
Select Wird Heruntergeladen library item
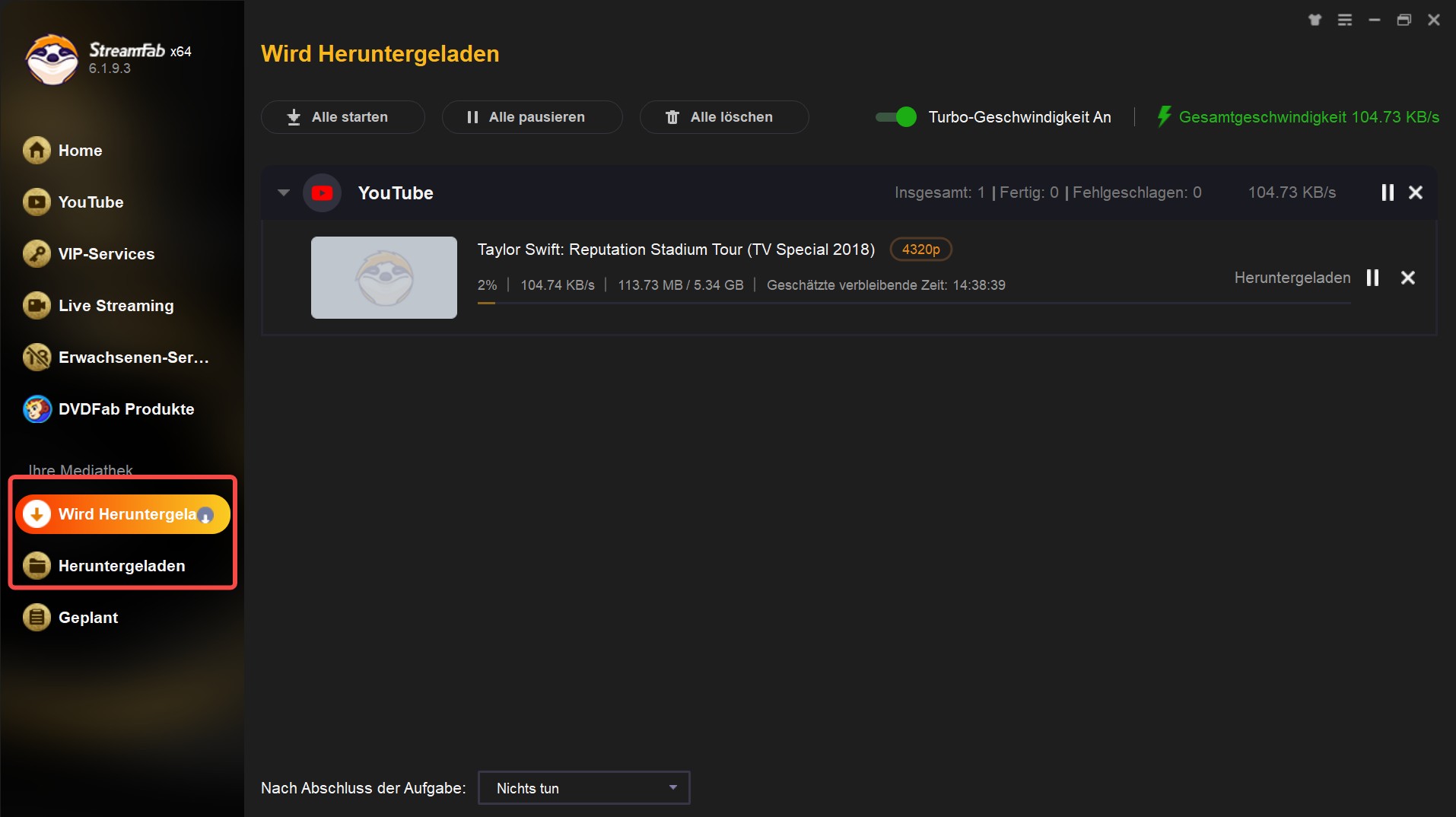click(x=122, y=514)
